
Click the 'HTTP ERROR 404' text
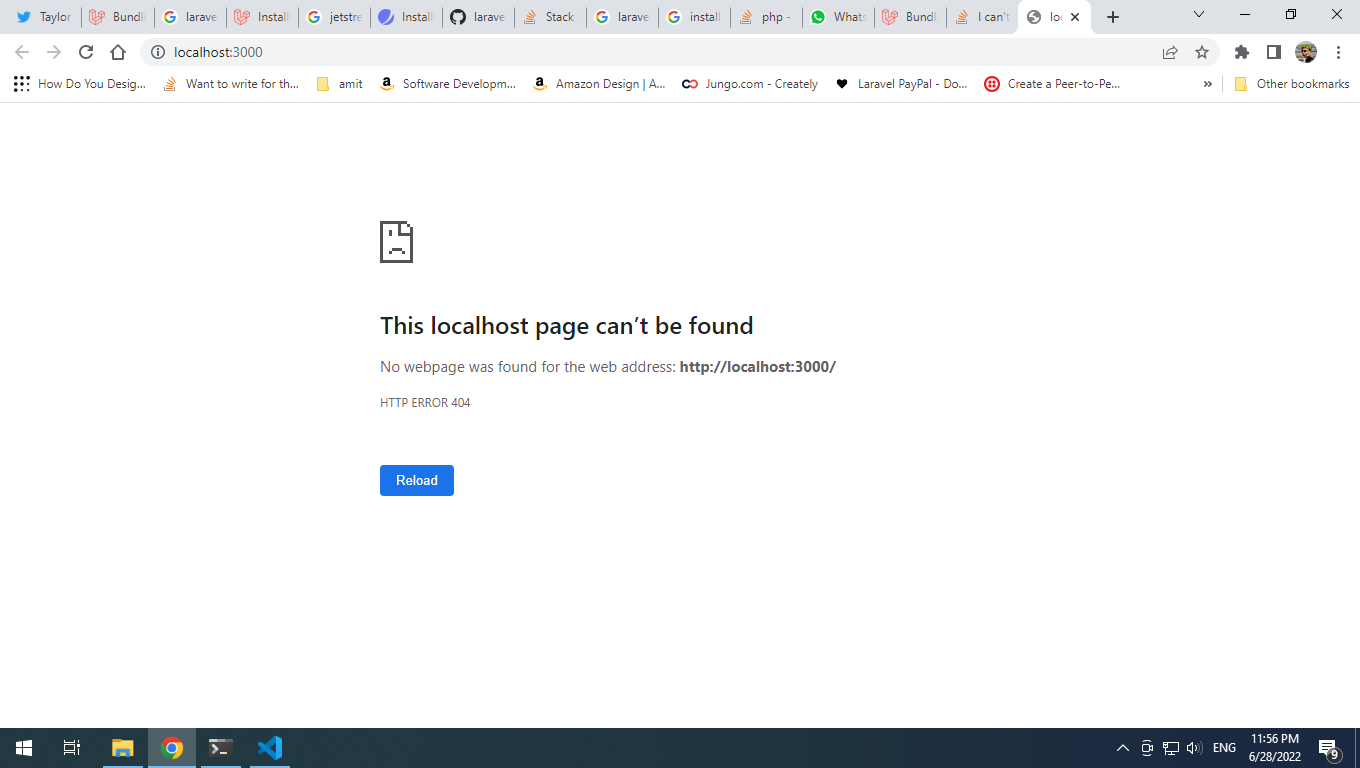(425, 403)
